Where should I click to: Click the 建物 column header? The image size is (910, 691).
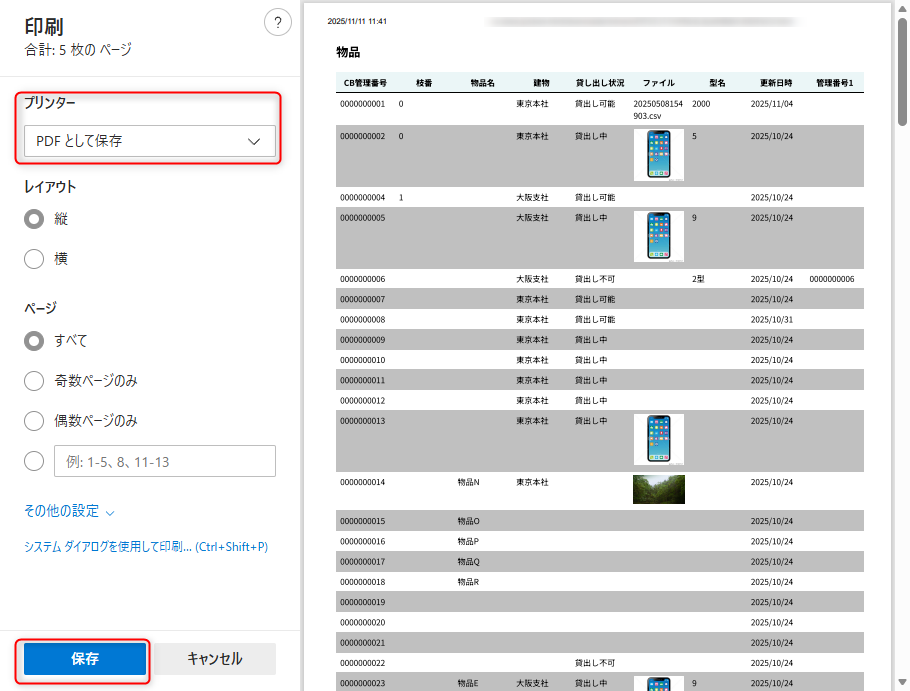[541, 83]
